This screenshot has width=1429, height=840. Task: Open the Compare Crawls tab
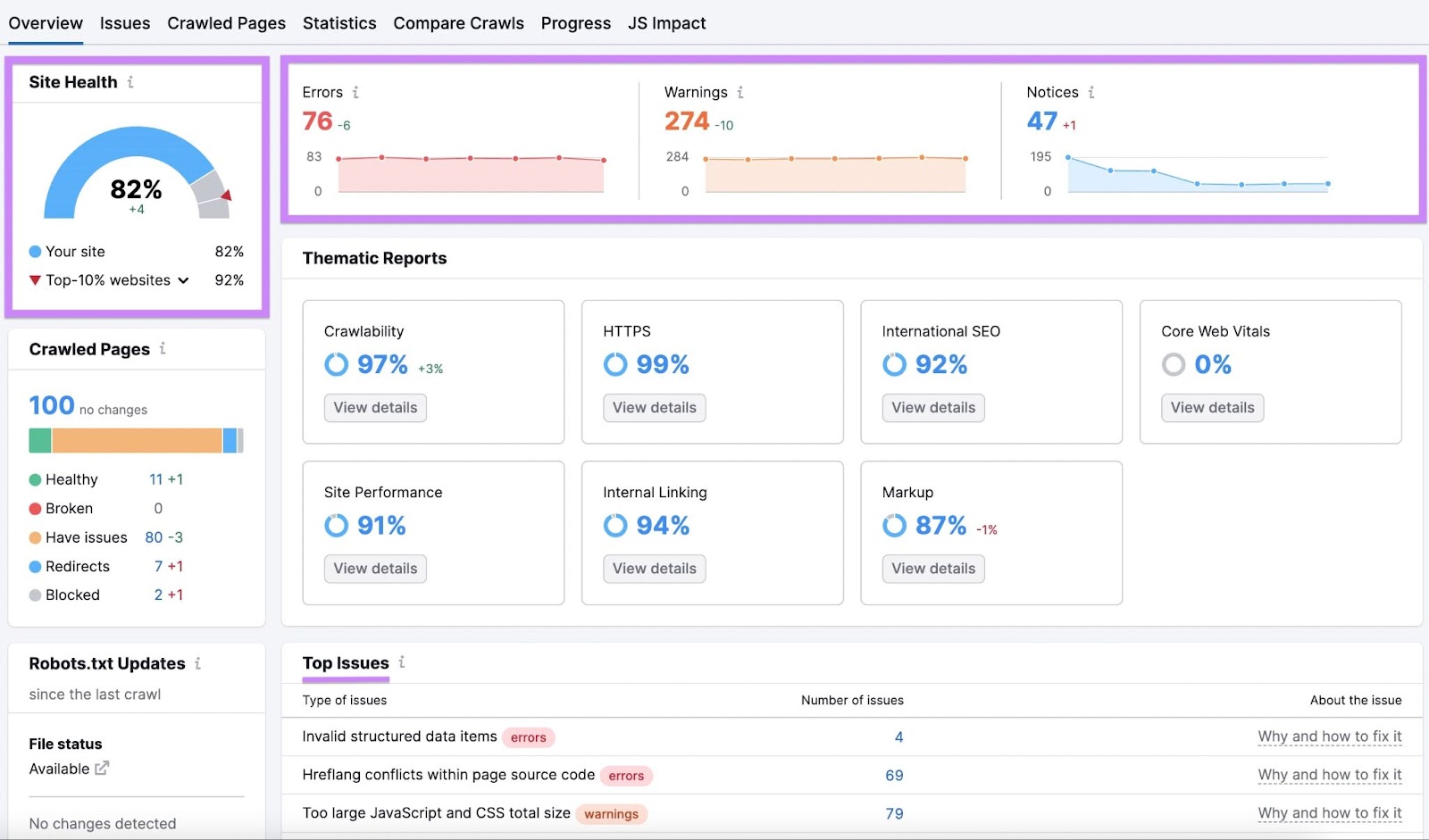pyautogui.click(x=458, y=23)
